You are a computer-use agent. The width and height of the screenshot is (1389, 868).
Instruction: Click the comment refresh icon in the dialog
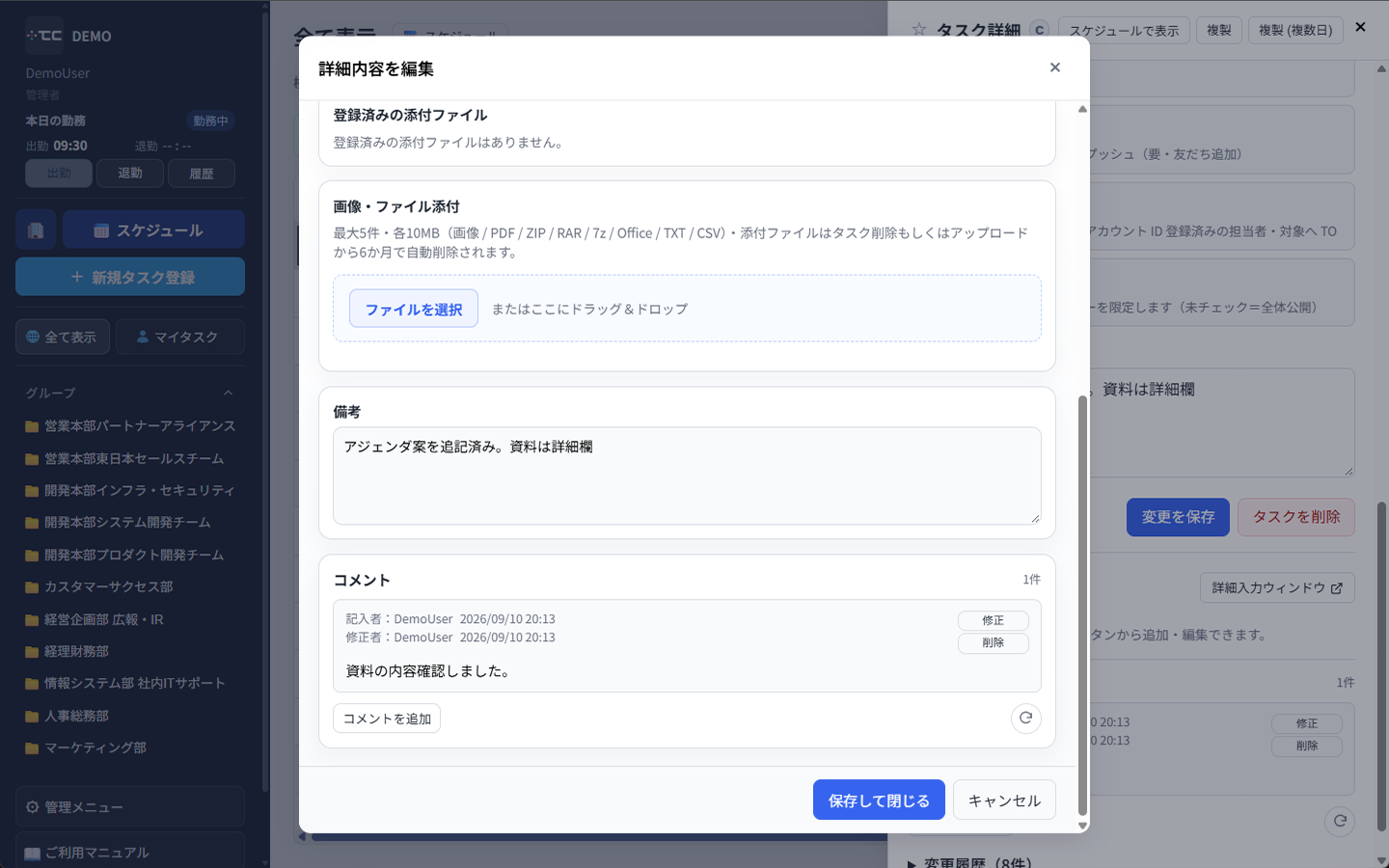click(1025, 718)
